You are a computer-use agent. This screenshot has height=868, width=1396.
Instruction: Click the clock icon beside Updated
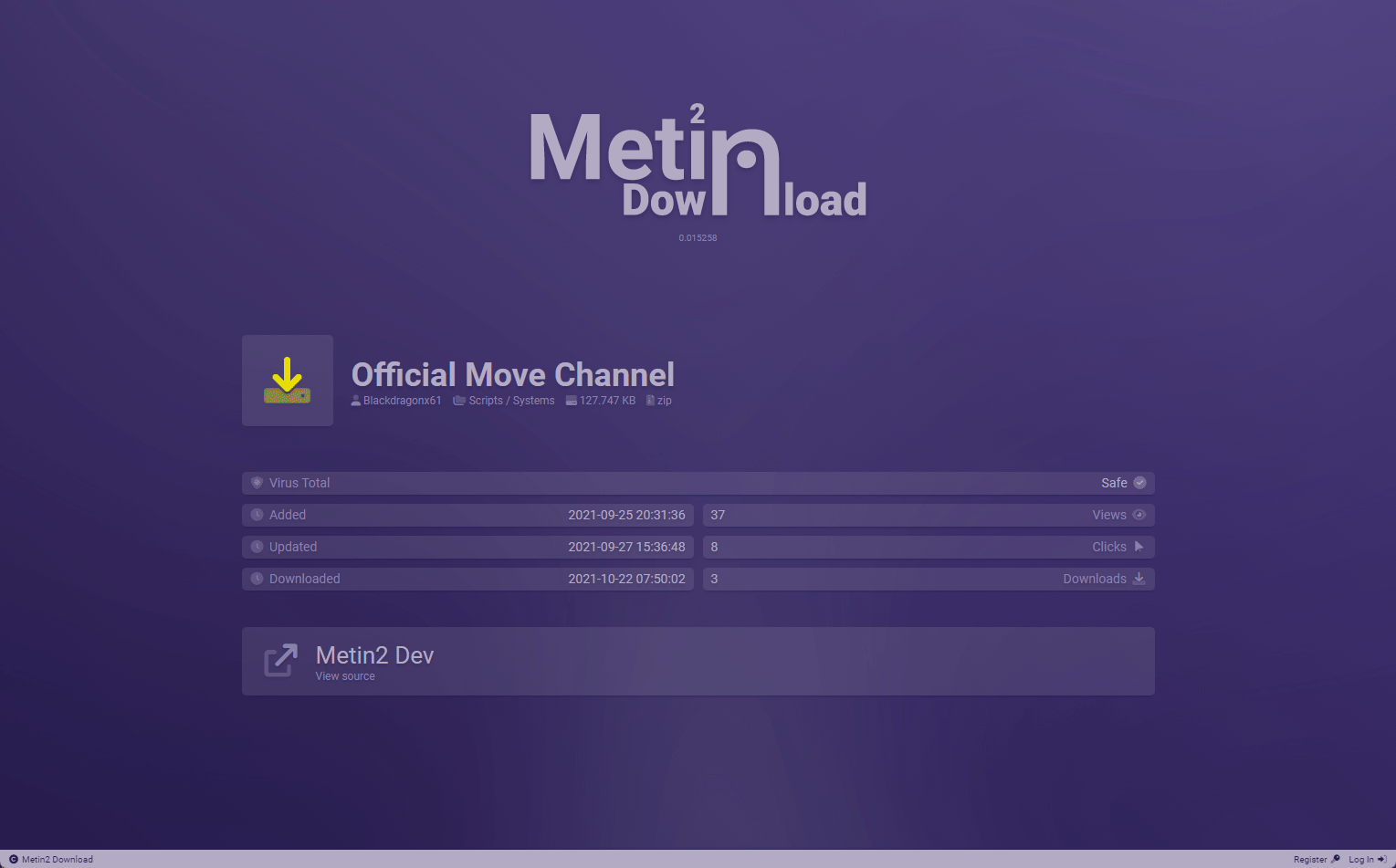click(257, 547)
